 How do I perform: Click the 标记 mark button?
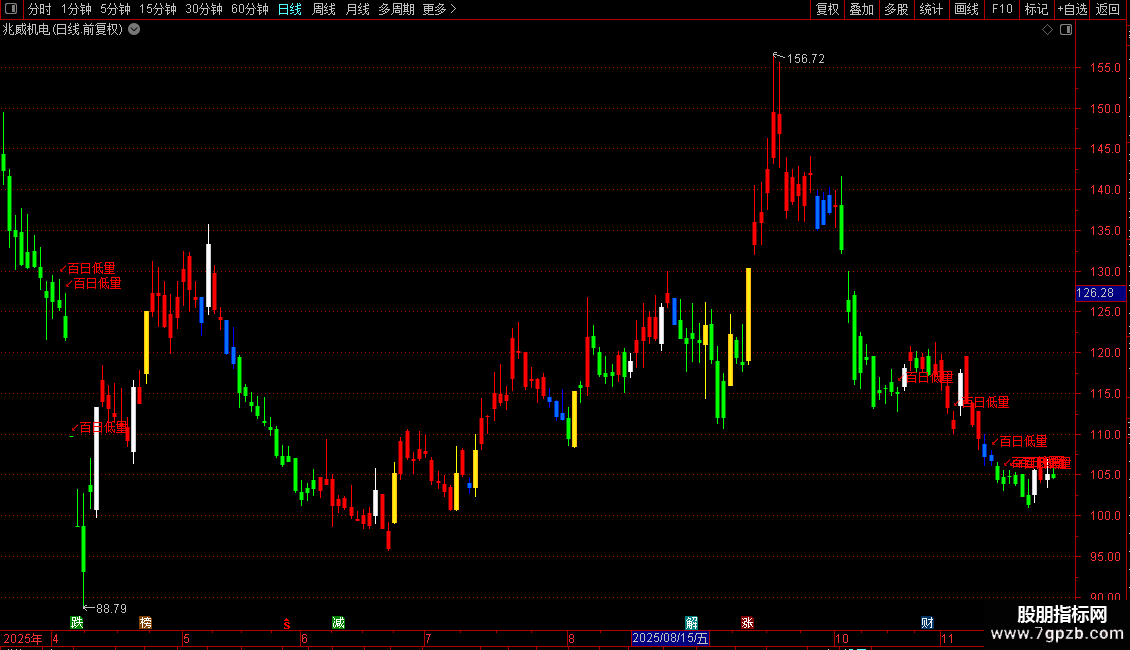(x=1036, y=9)
